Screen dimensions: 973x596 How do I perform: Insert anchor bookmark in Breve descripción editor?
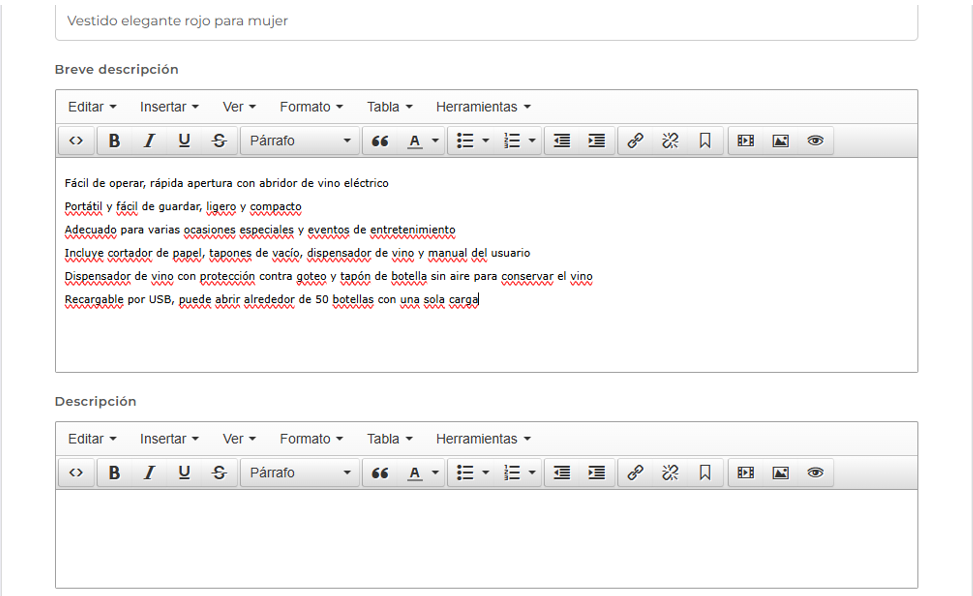click(x=705, y=141)
